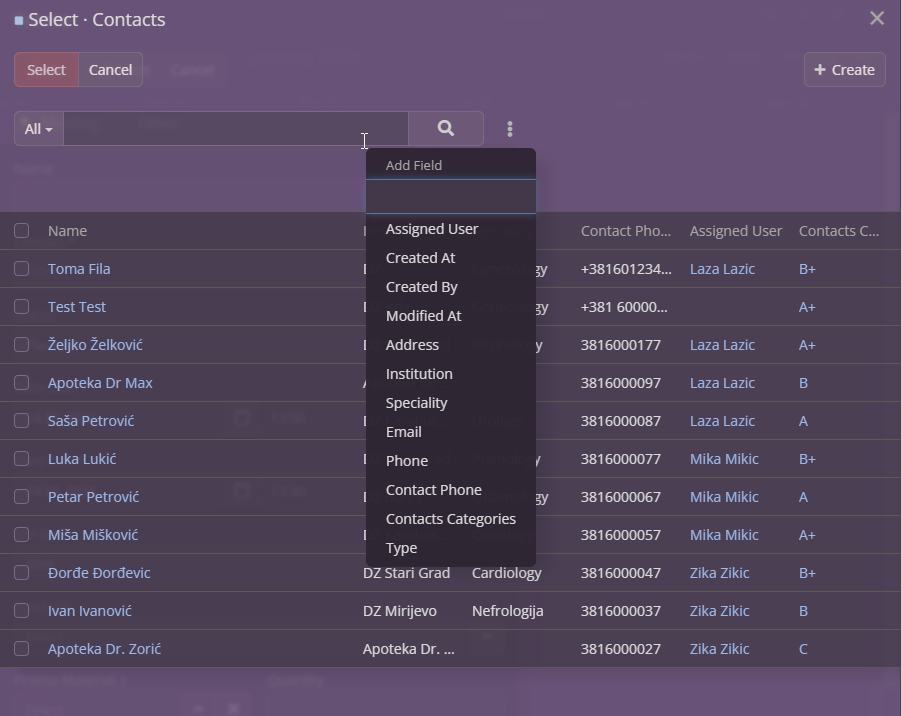Click the Cancel button

pyautogui.click(x=110, y=70)
